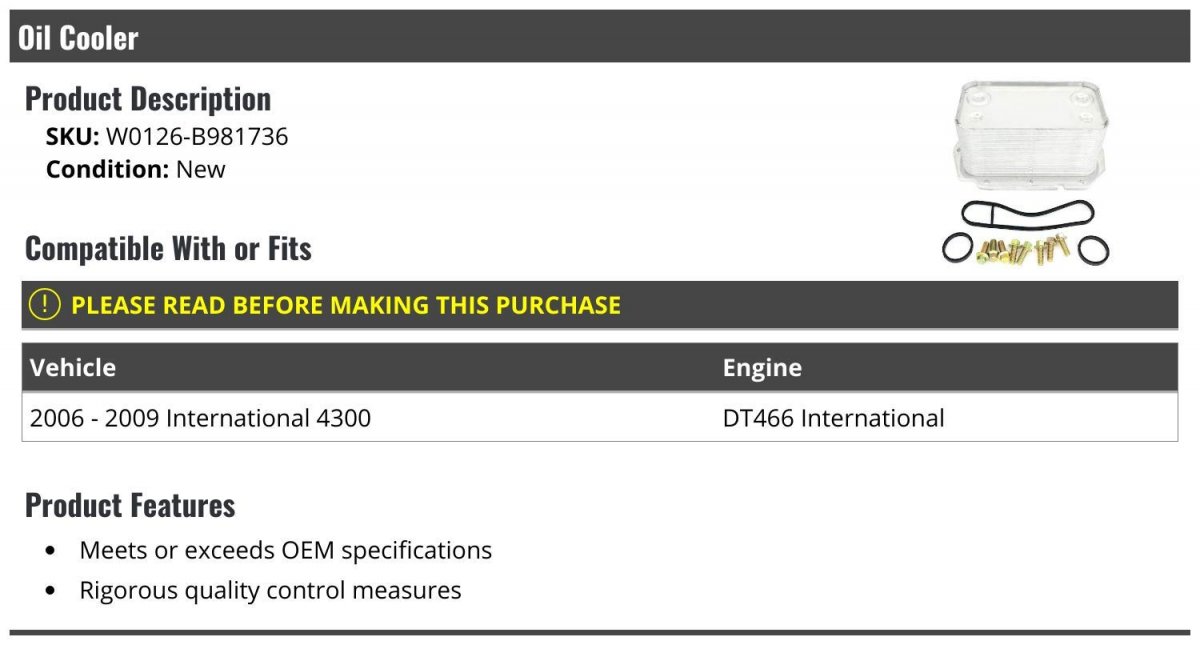The image size is (1200, 645).
Task: Click the right O-ring in product image
Action: [x=1093, y=250]
